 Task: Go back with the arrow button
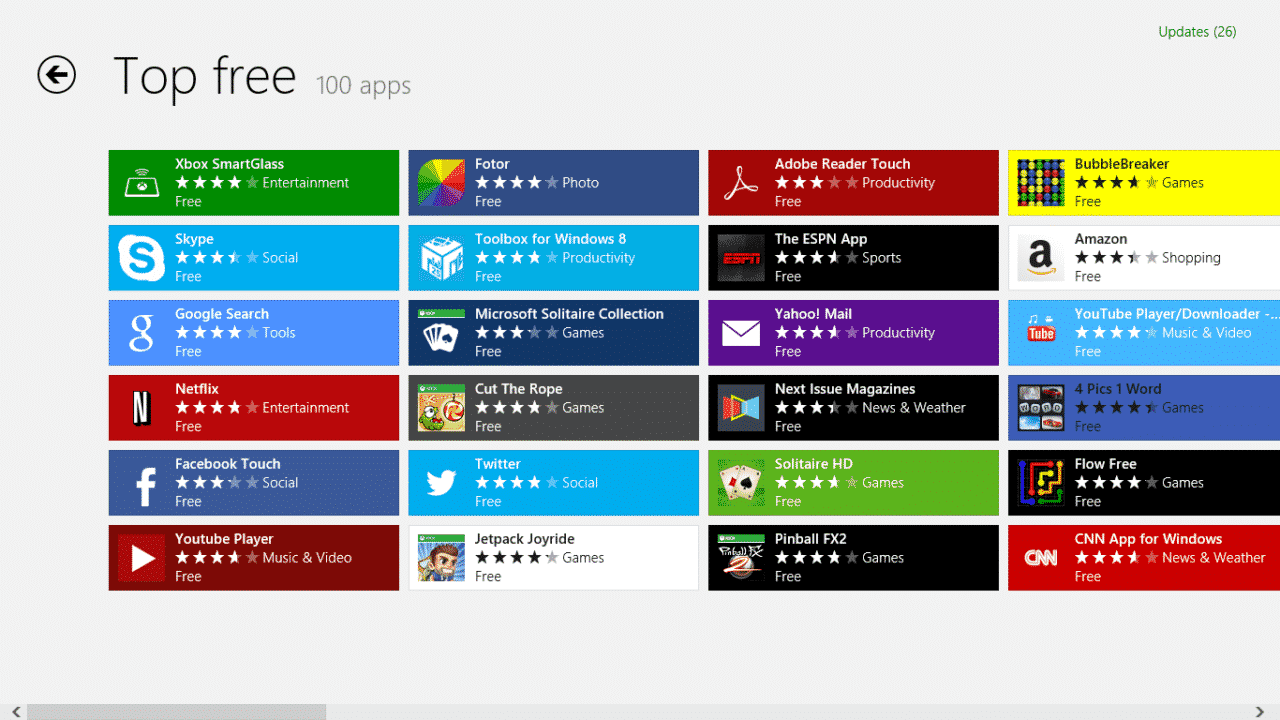[x=57, y=75]
